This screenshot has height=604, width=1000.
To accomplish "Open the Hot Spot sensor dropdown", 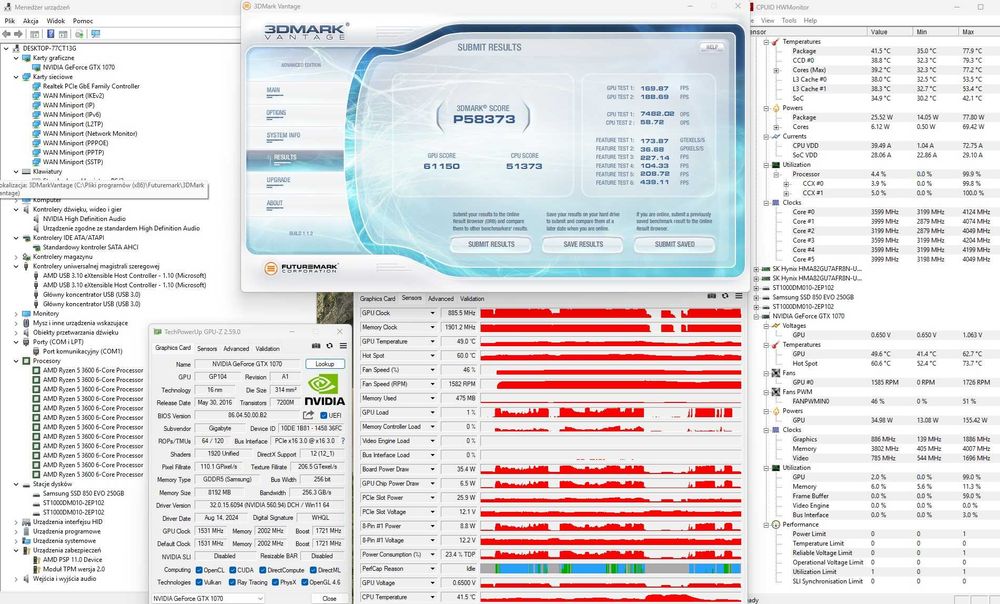I will coord(432,356).
